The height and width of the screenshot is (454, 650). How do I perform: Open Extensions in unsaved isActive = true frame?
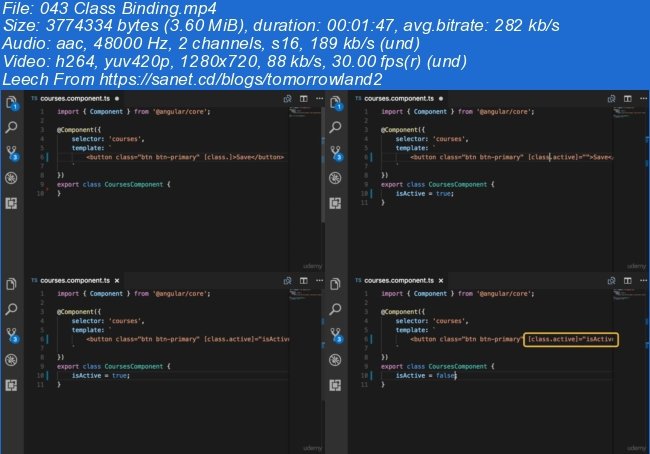point(335,203)
